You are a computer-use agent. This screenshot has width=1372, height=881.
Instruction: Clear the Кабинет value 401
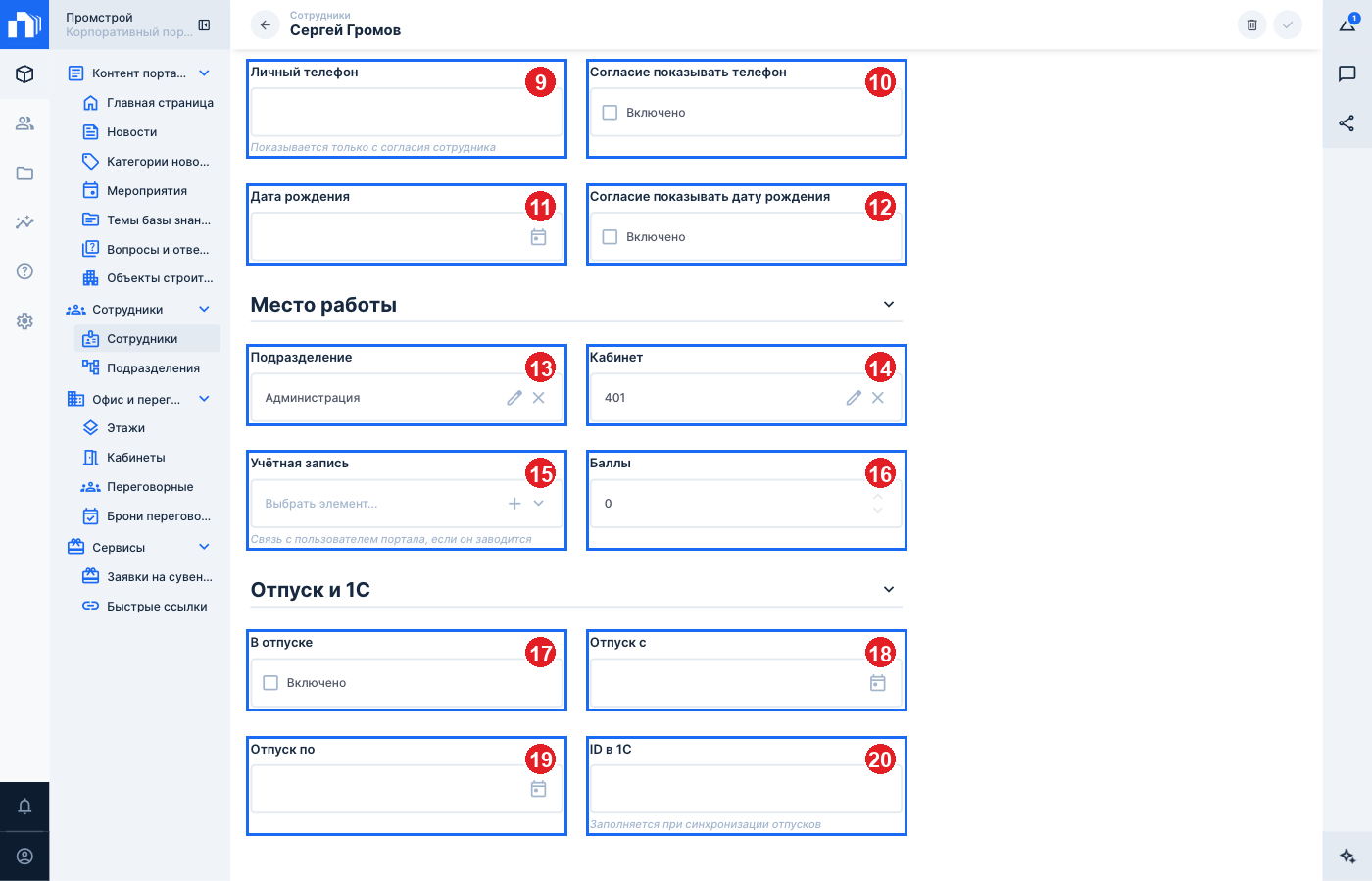coord(878,398)
